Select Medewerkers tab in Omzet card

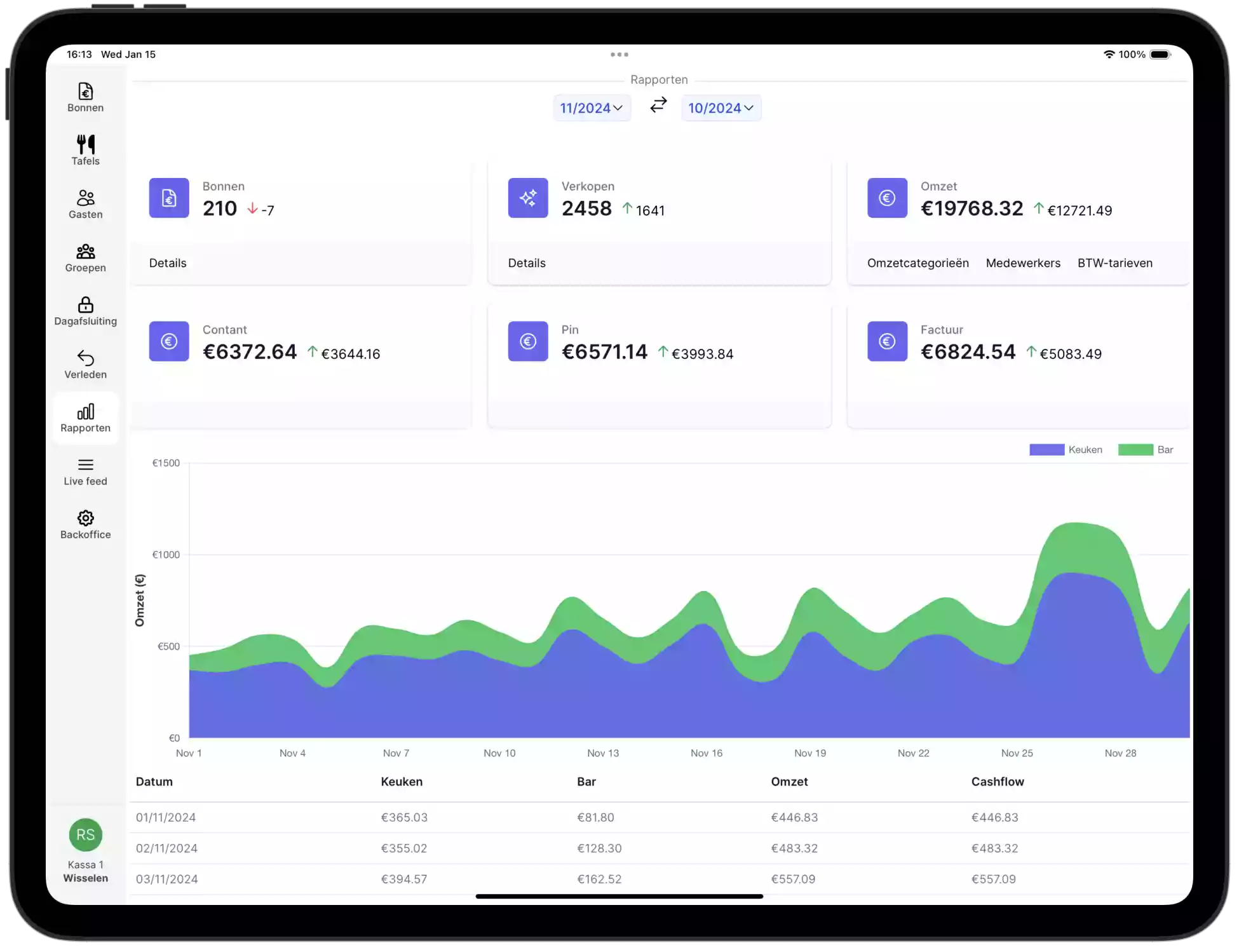click(x=1022, y=262)
